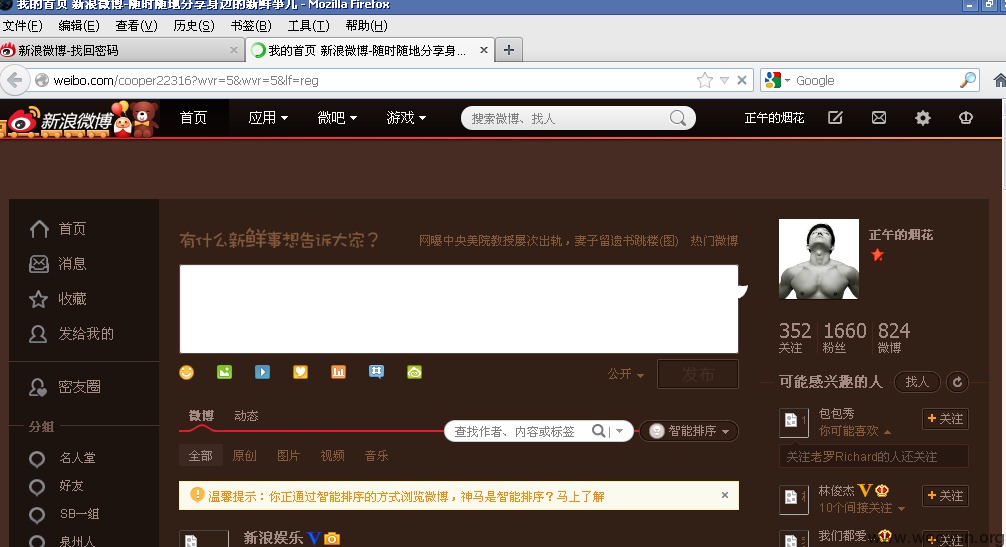Expand the 应用 dropdown menu
This screenshot has height=547, width=1006.
click(x=268, y=118)
